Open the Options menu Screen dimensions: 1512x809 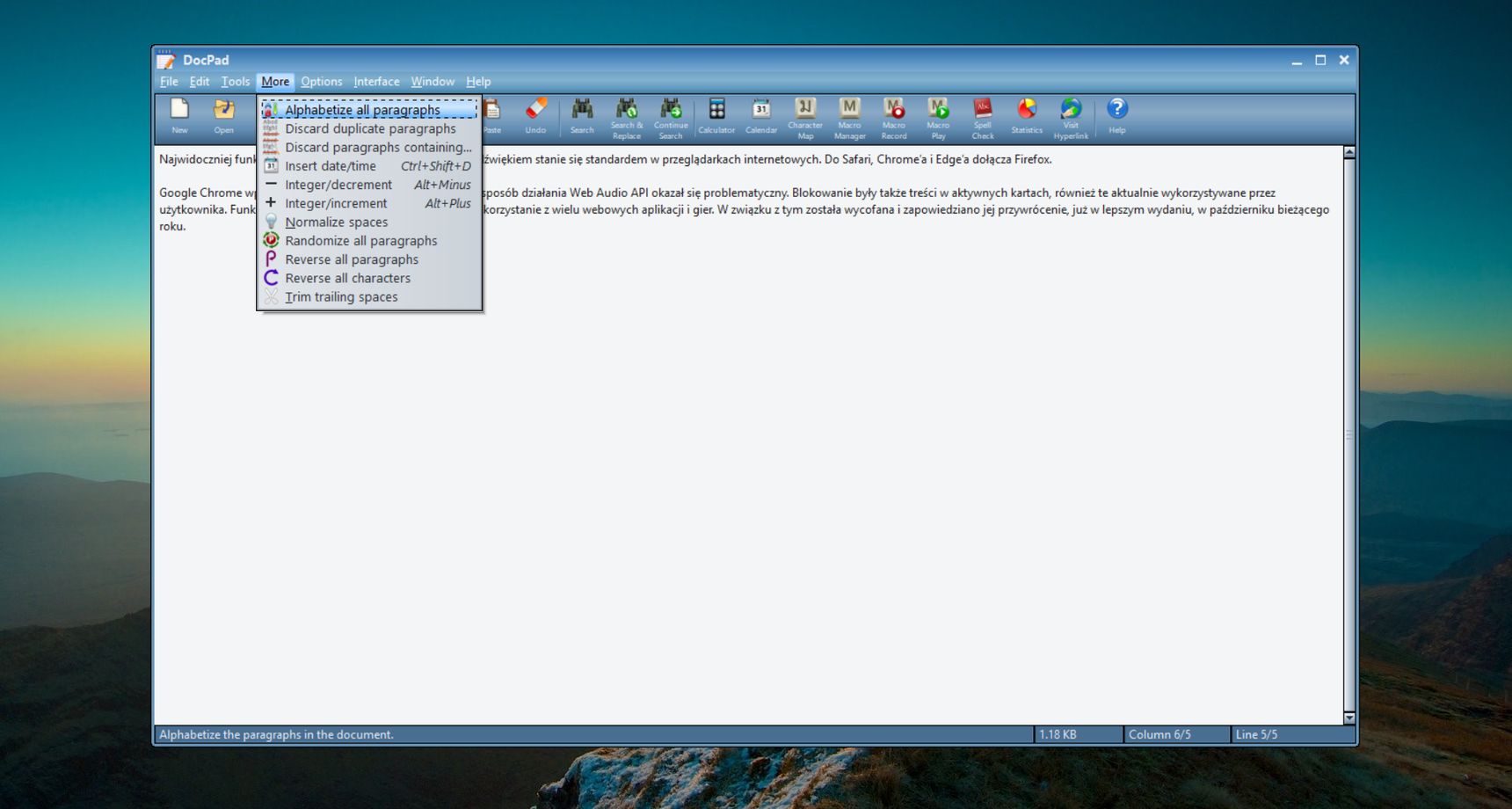coord(322,81)
